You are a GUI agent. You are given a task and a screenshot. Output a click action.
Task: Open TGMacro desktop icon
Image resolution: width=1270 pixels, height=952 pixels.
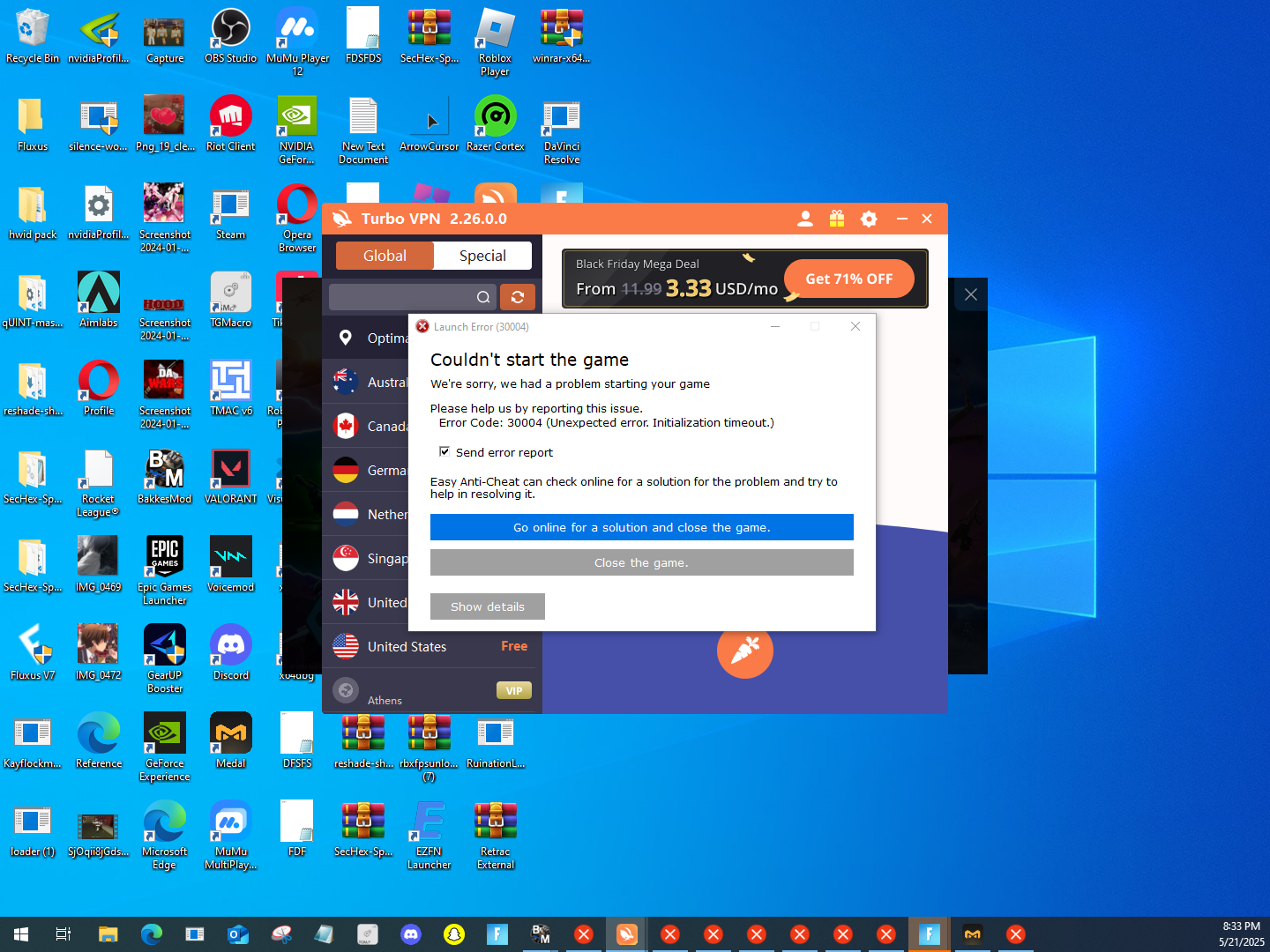click(x=231, y=301)
